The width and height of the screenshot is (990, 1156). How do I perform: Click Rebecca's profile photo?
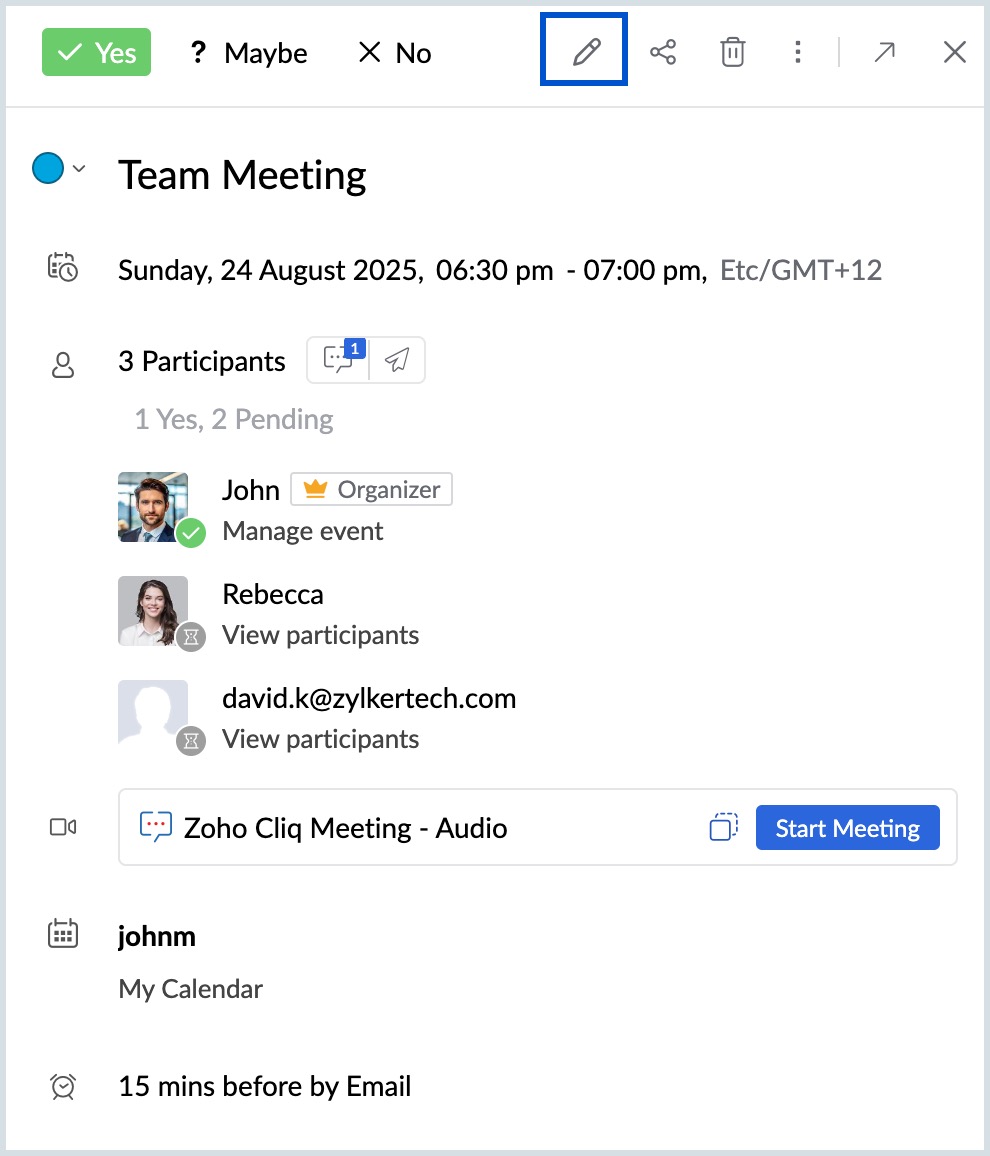click(x=153, y=610)
